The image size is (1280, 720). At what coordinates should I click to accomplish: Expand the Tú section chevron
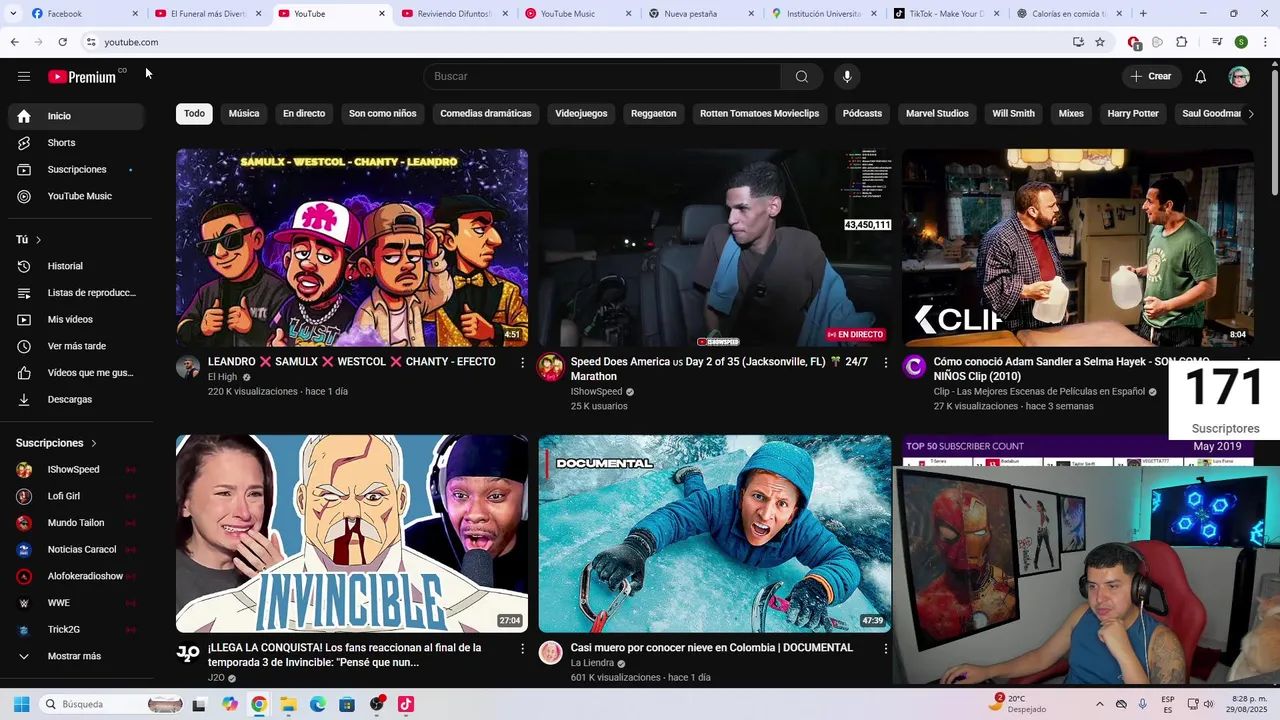pos(38,240)
